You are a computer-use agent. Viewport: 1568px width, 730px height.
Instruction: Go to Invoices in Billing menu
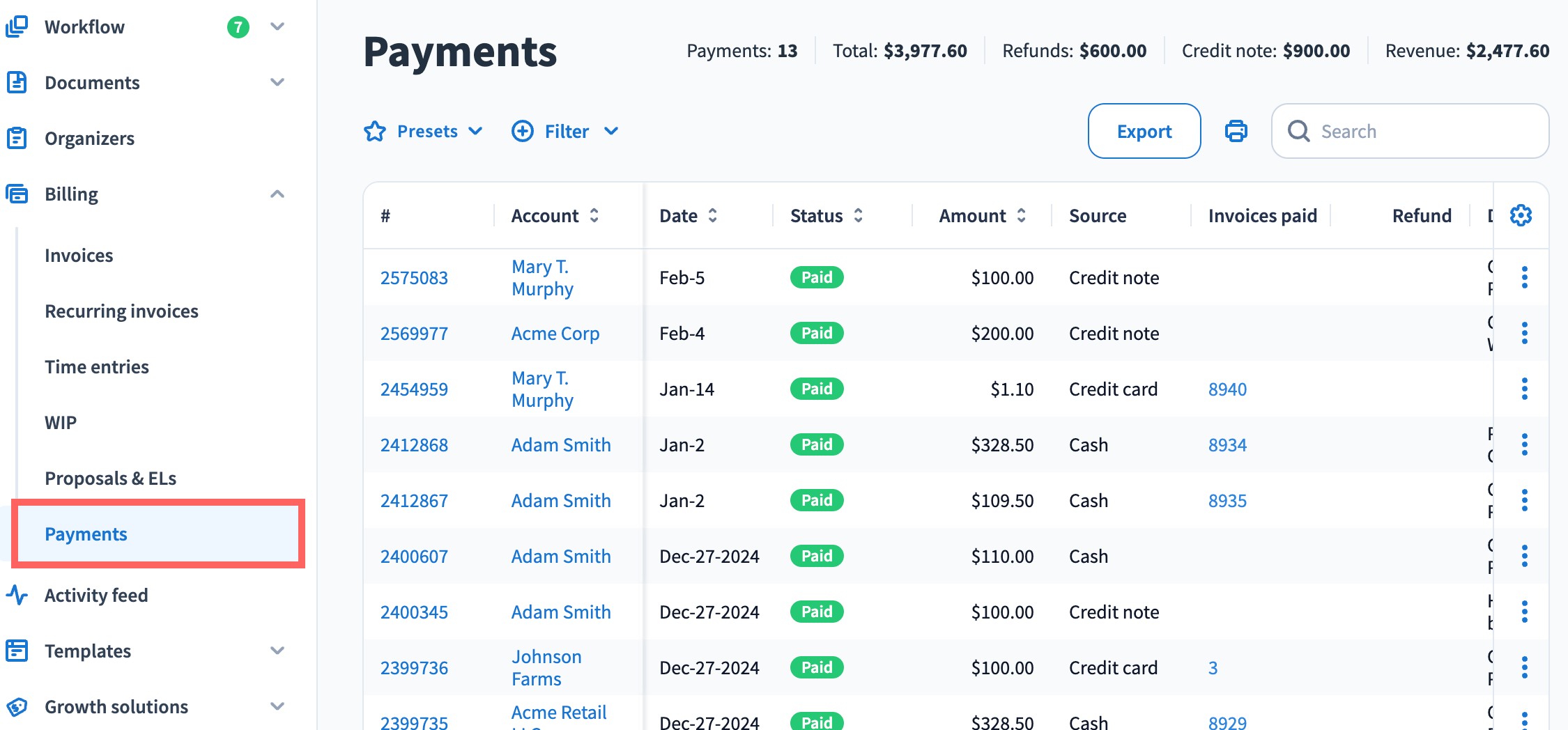(79, 255)
